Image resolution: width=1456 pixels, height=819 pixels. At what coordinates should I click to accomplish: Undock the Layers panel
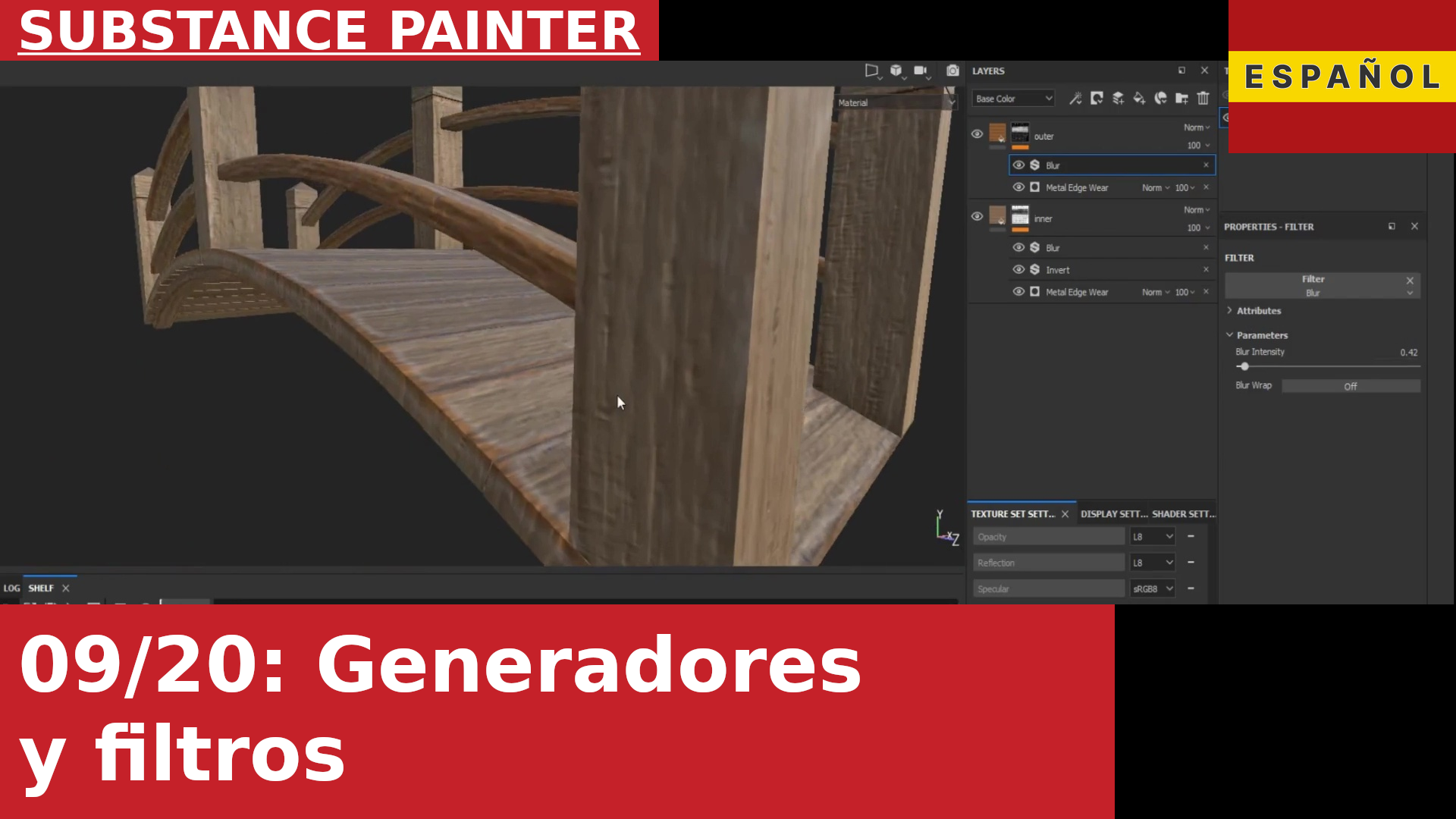1181,71
